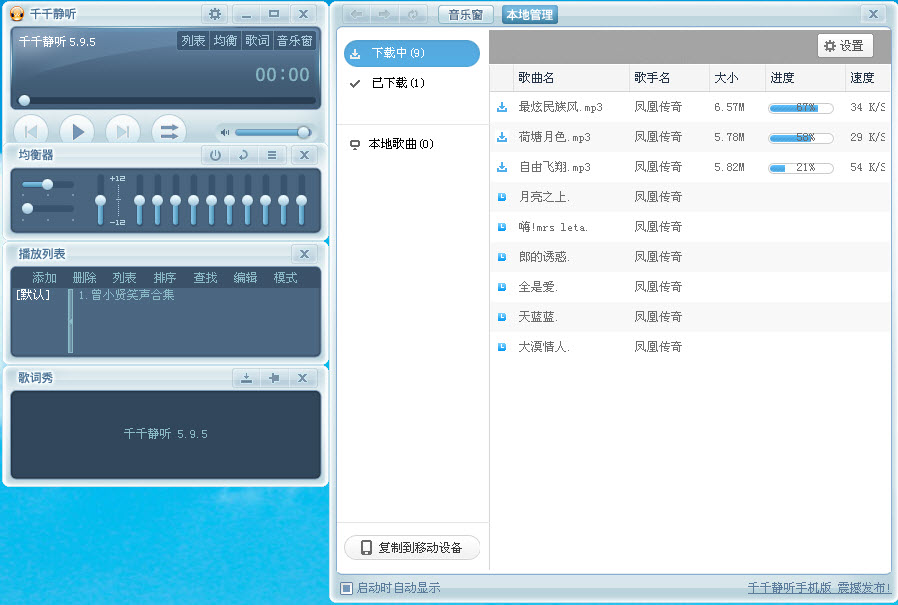Click the download-lyrics icon in 歌词秀 panel
The image size is (898, 605).
[245, 378]
